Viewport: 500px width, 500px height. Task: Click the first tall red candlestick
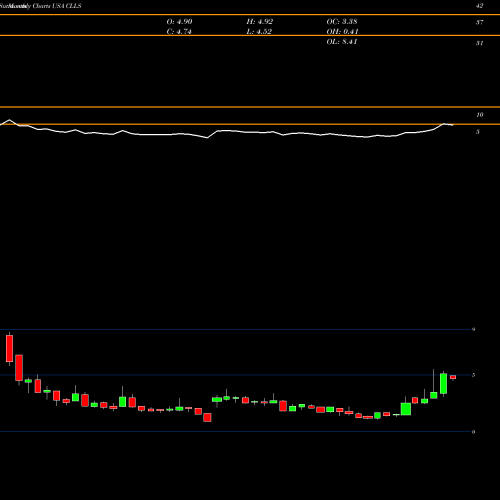click(9, 348)
